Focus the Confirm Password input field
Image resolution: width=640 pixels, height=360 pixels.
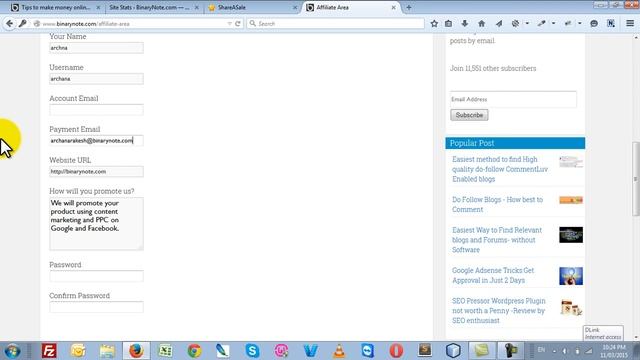coord(96,307)
